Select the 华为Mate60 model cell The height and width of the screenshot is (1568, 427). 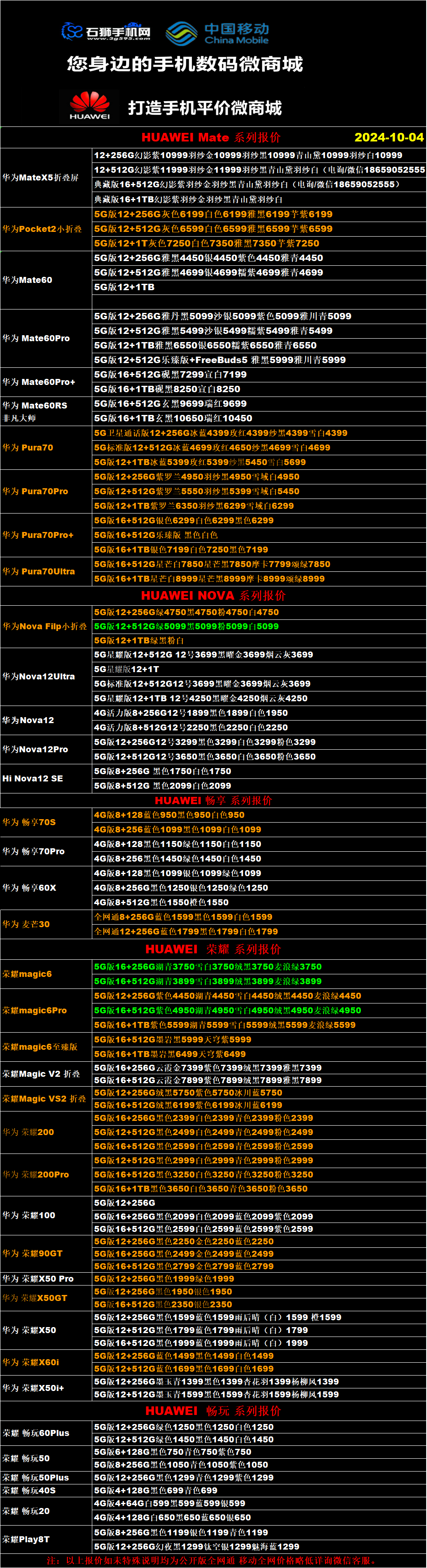click(46, 280)
